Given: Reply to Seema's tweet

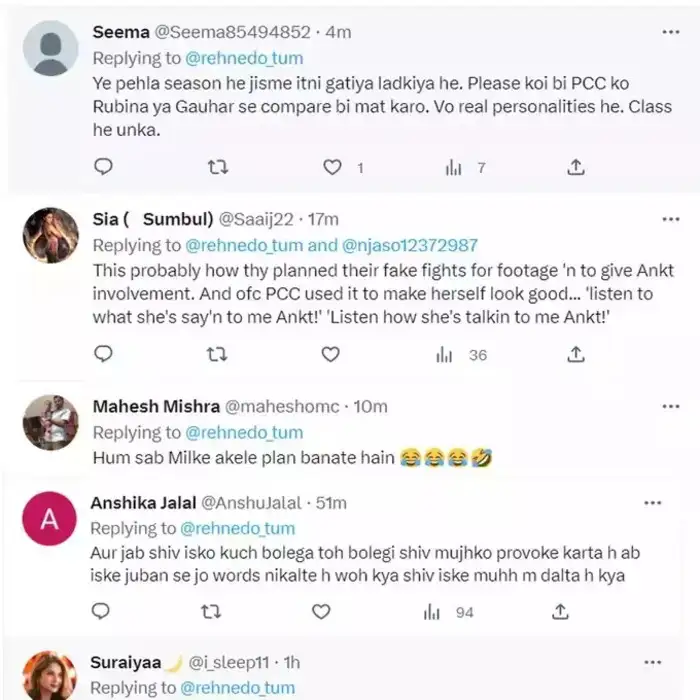Looking at the screenshot, I should pyautogui.click(x=103, y=167).
